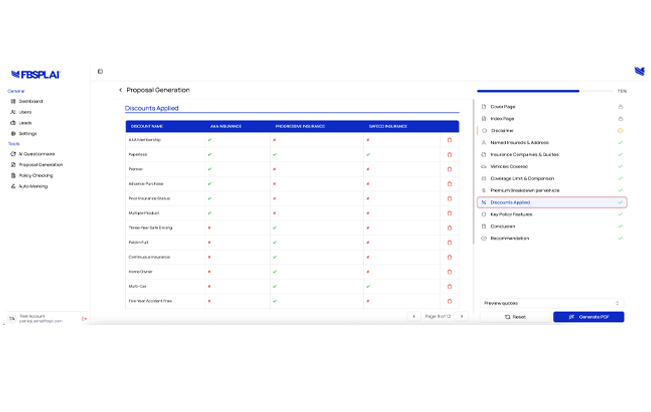Viewport: 651px width, 412px height.
Task: Open Vehicles Covered section
Action: (552, 167)
